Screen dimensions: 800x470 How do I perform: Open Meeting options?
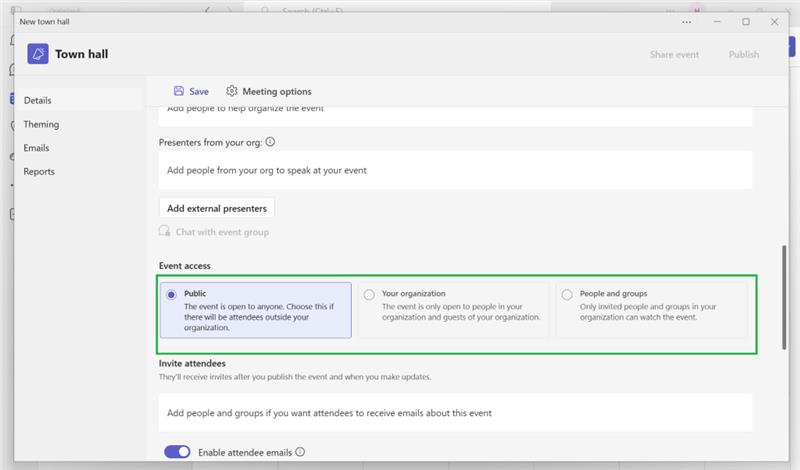pyautogui.click(x=269, y=91)
